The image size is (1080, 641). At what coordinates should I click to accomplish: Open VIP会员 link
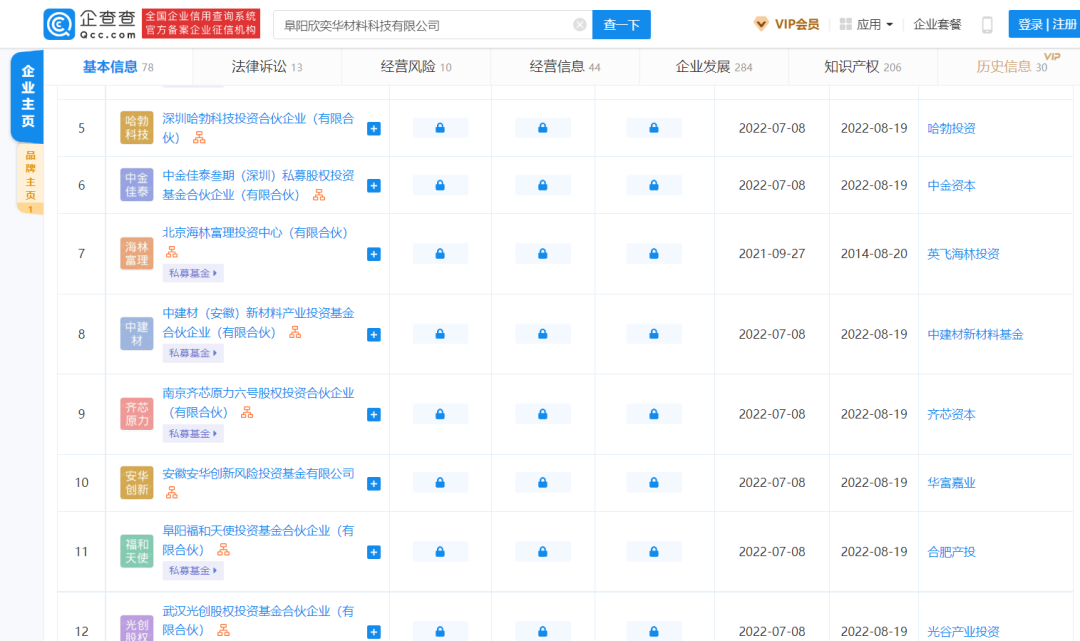pos(796,25)
